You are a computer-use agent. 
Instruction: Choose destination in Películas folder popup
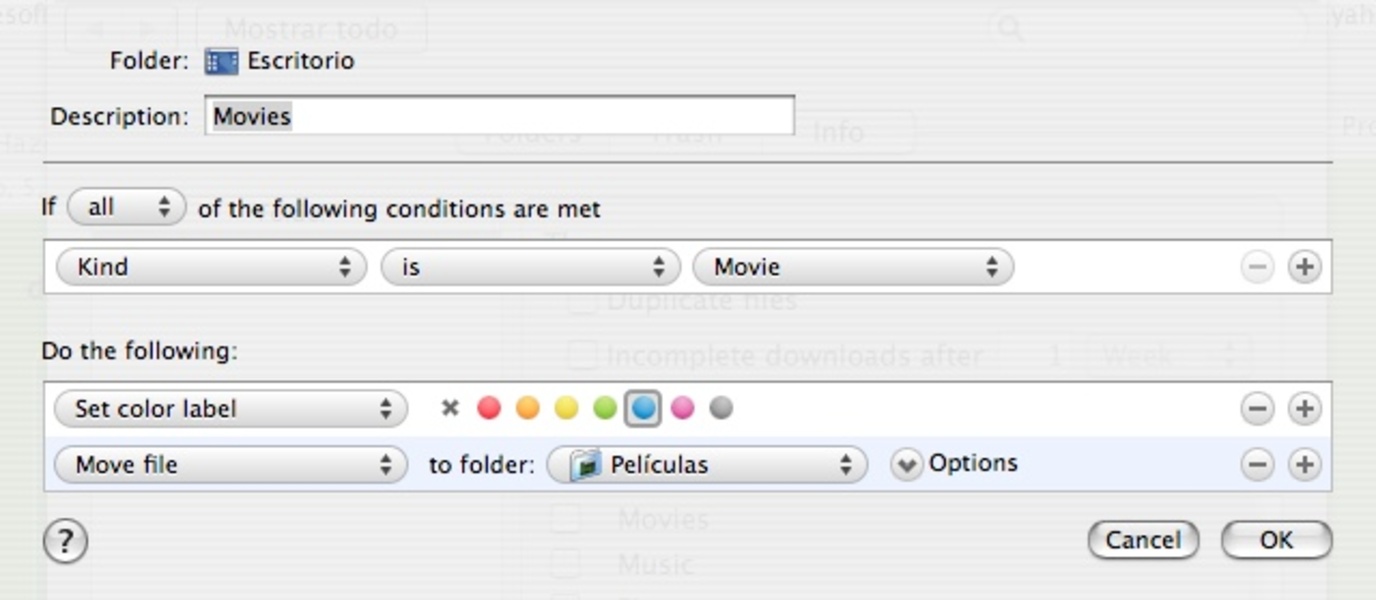point(706,464)
